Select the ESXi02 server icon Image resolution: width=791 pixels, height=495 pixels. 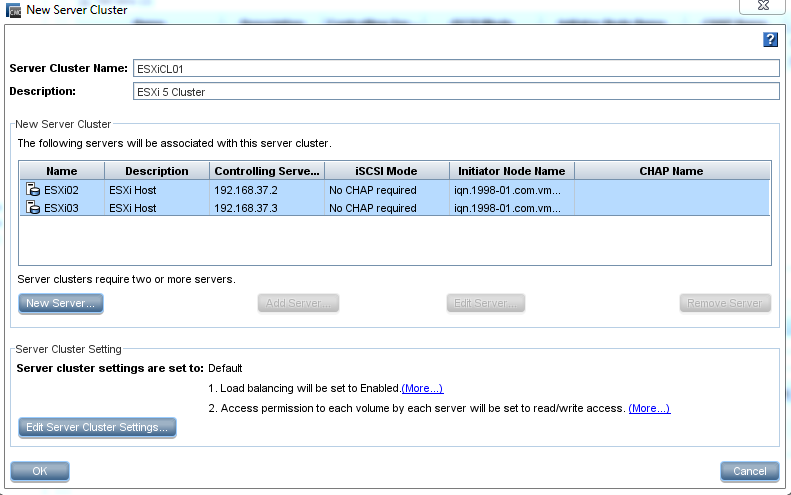[32, 190]
